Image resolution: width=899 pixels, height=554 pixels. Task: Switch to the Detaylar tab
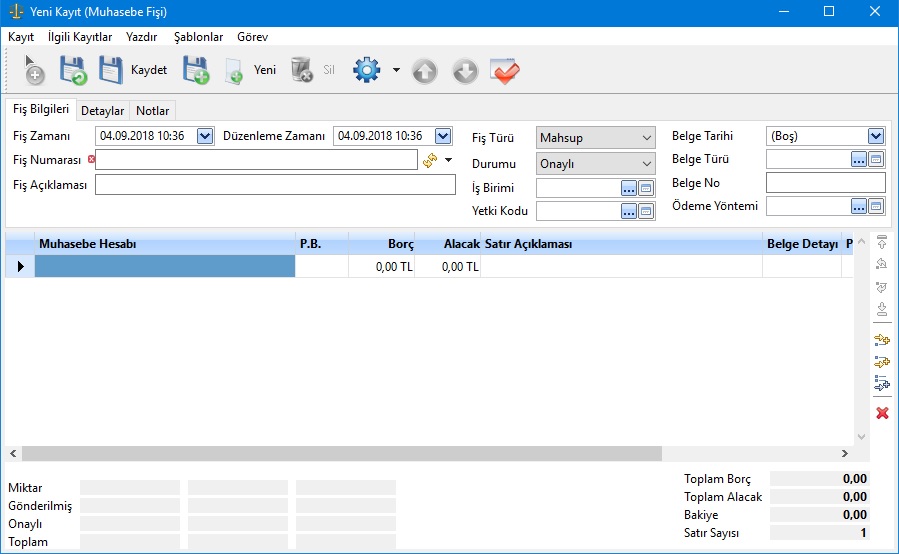pos(103,111)
